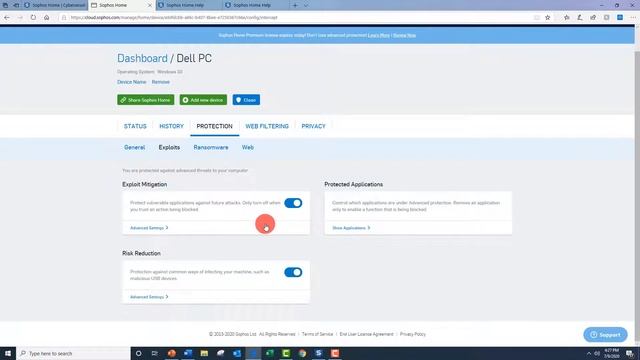
Task: Go back to the Dashboard link
Action: (142, 58)
